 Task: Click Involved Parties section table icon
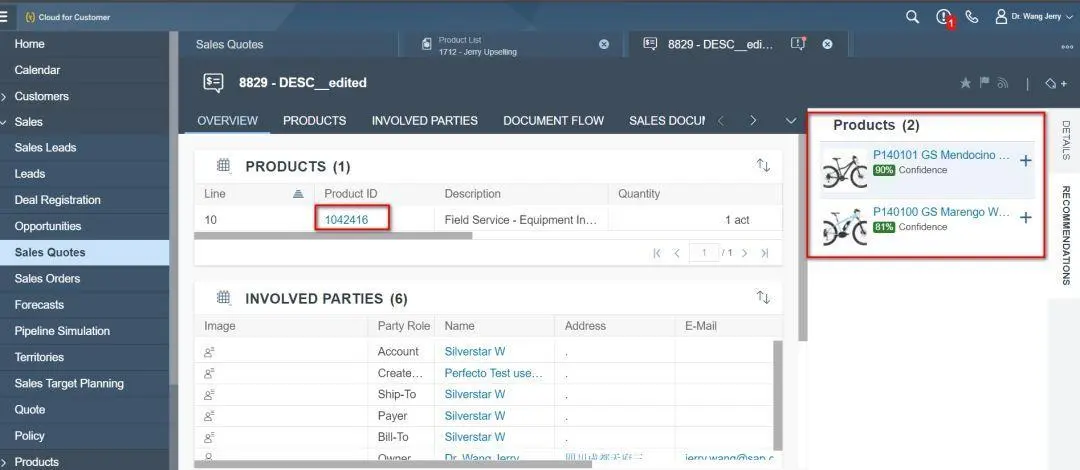tap(223, 298)
